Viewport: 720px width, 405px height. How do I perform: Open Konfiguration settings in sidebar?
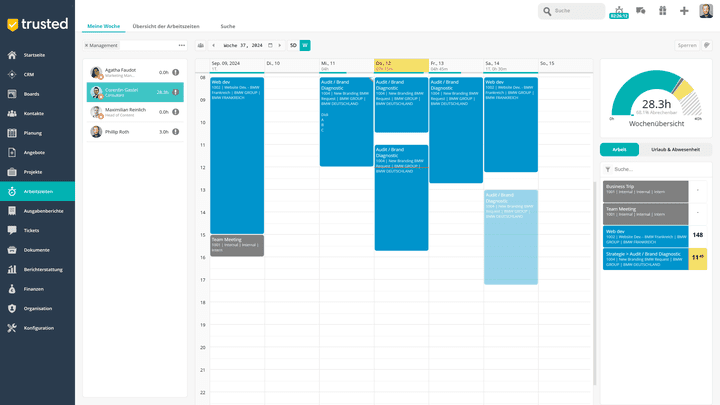tap(38, 328)
